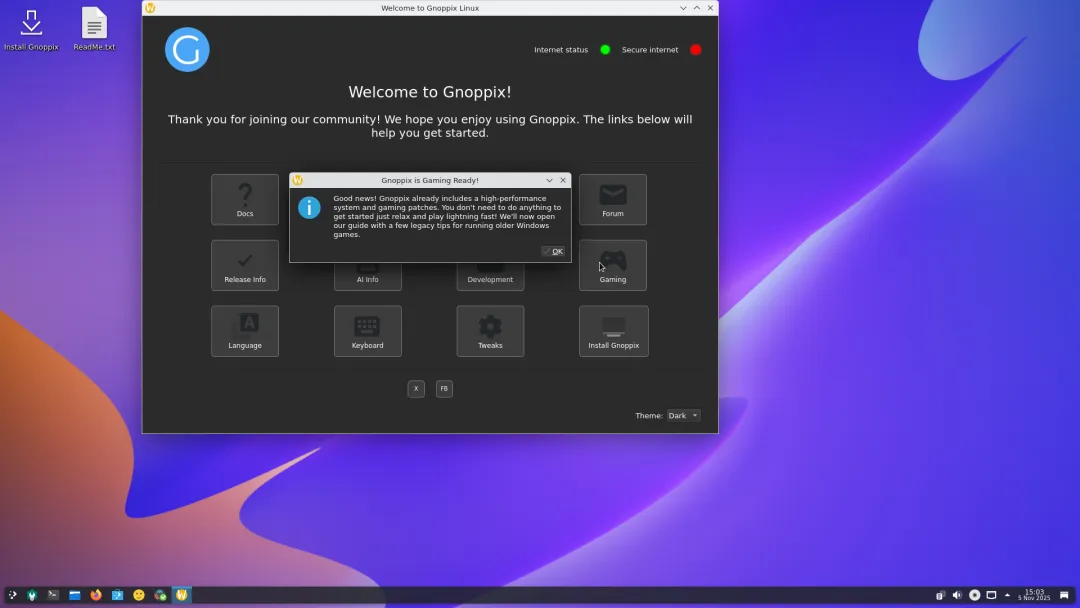Image resolution: width=1080 pixels, height=608 pixels.
Task: Close the Gnoppix is Gaming Ready dialog
Action: click(x=563, y=180)
